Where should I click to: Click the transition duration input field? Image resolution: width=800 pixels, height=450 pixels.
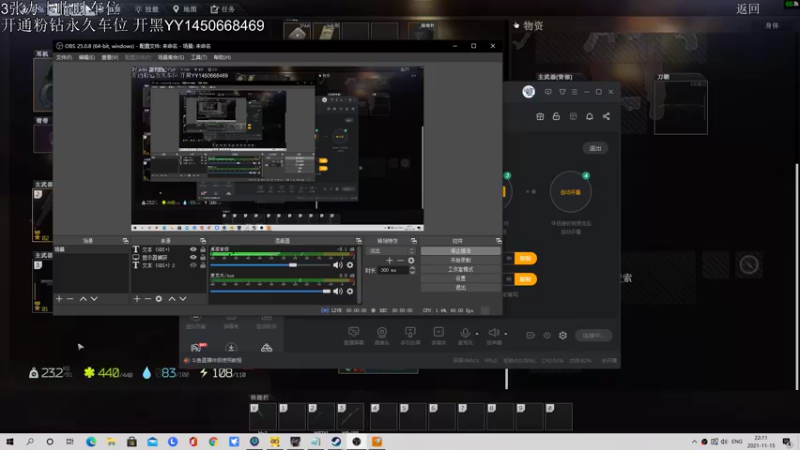point(393,270)
